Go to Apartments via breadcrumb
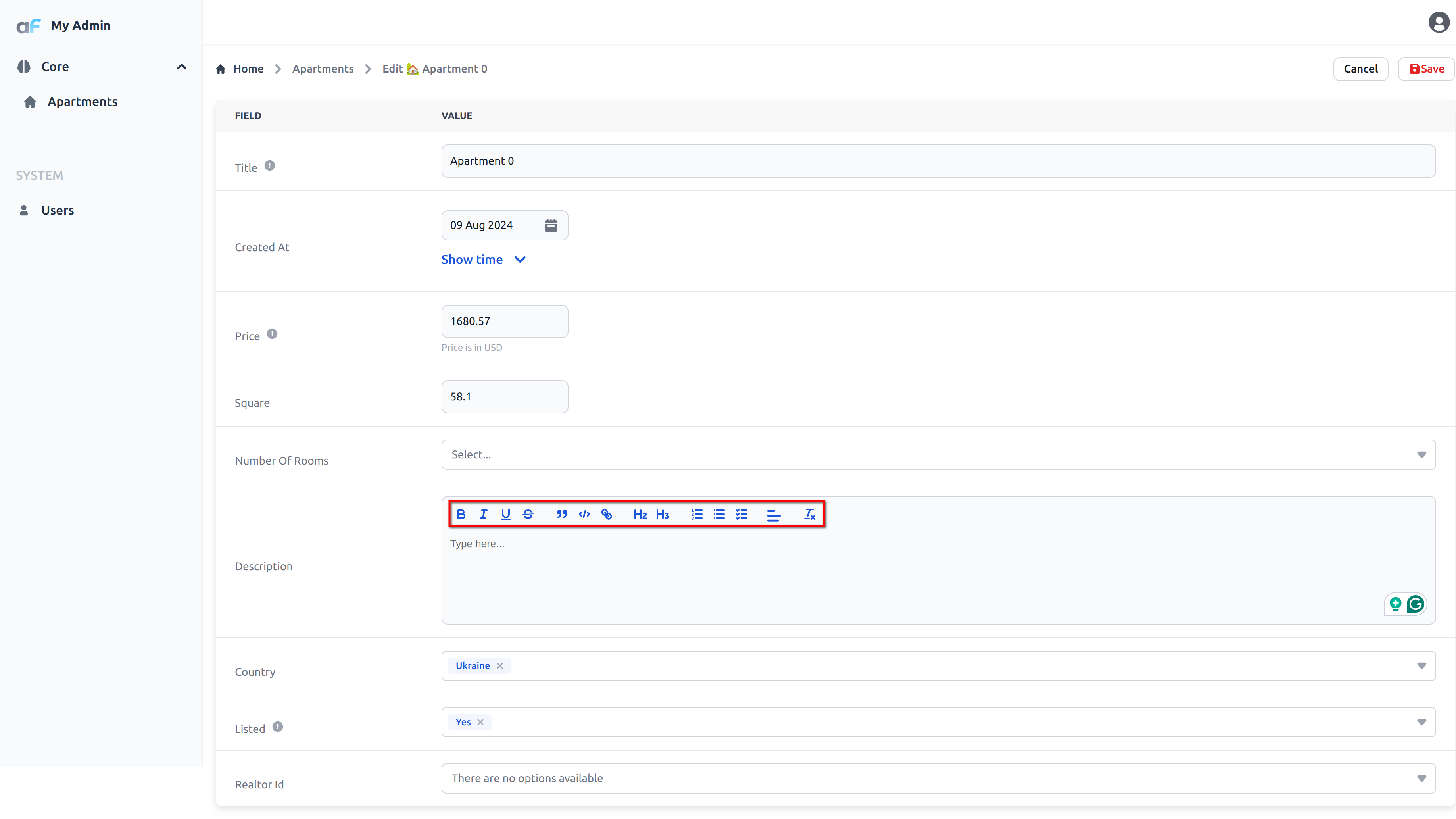1456x819 pixels. 323,69
